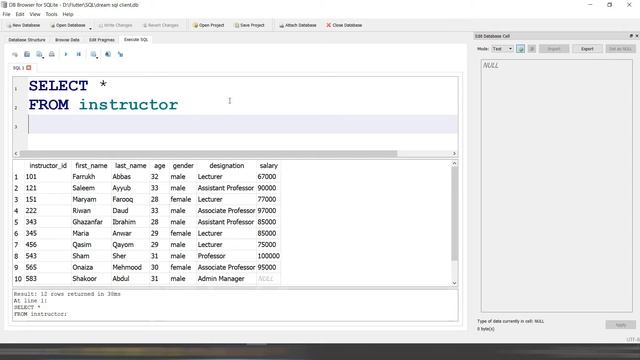Click the Export button in the Edit Cell panel
The image size is (640, 360).
pyautogui.click(x=587, y=49)
